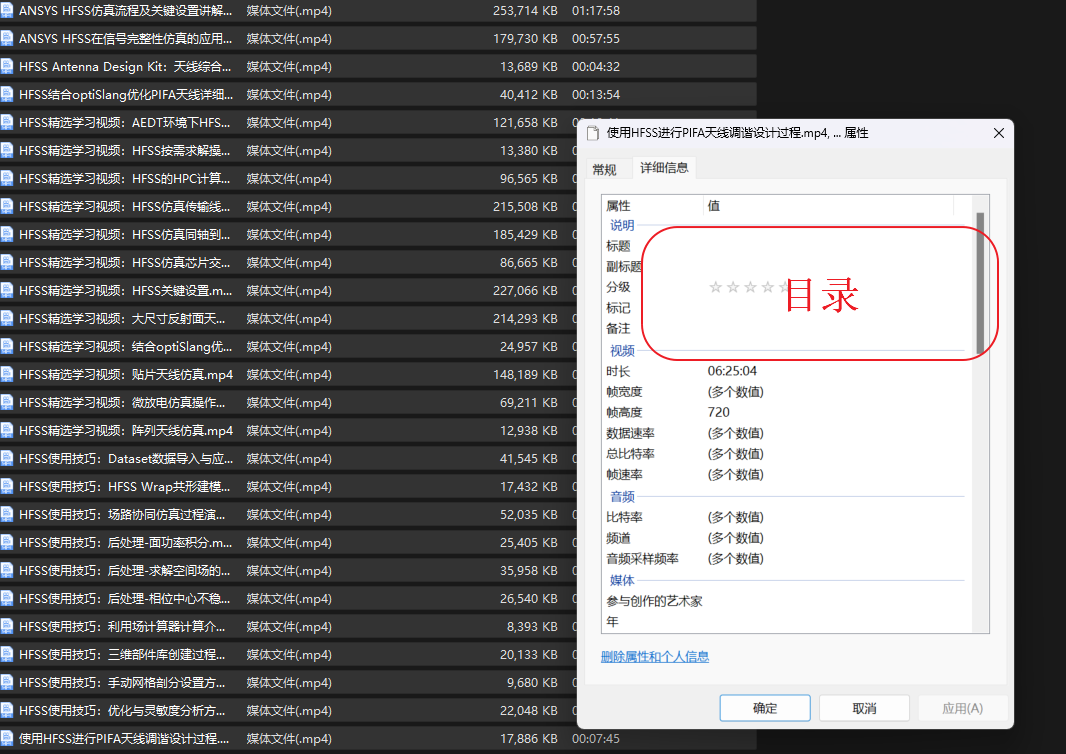Click the 01:17:58 duration cell
The height and width of the screenshot is (754, 1066).
pos(596,11)
